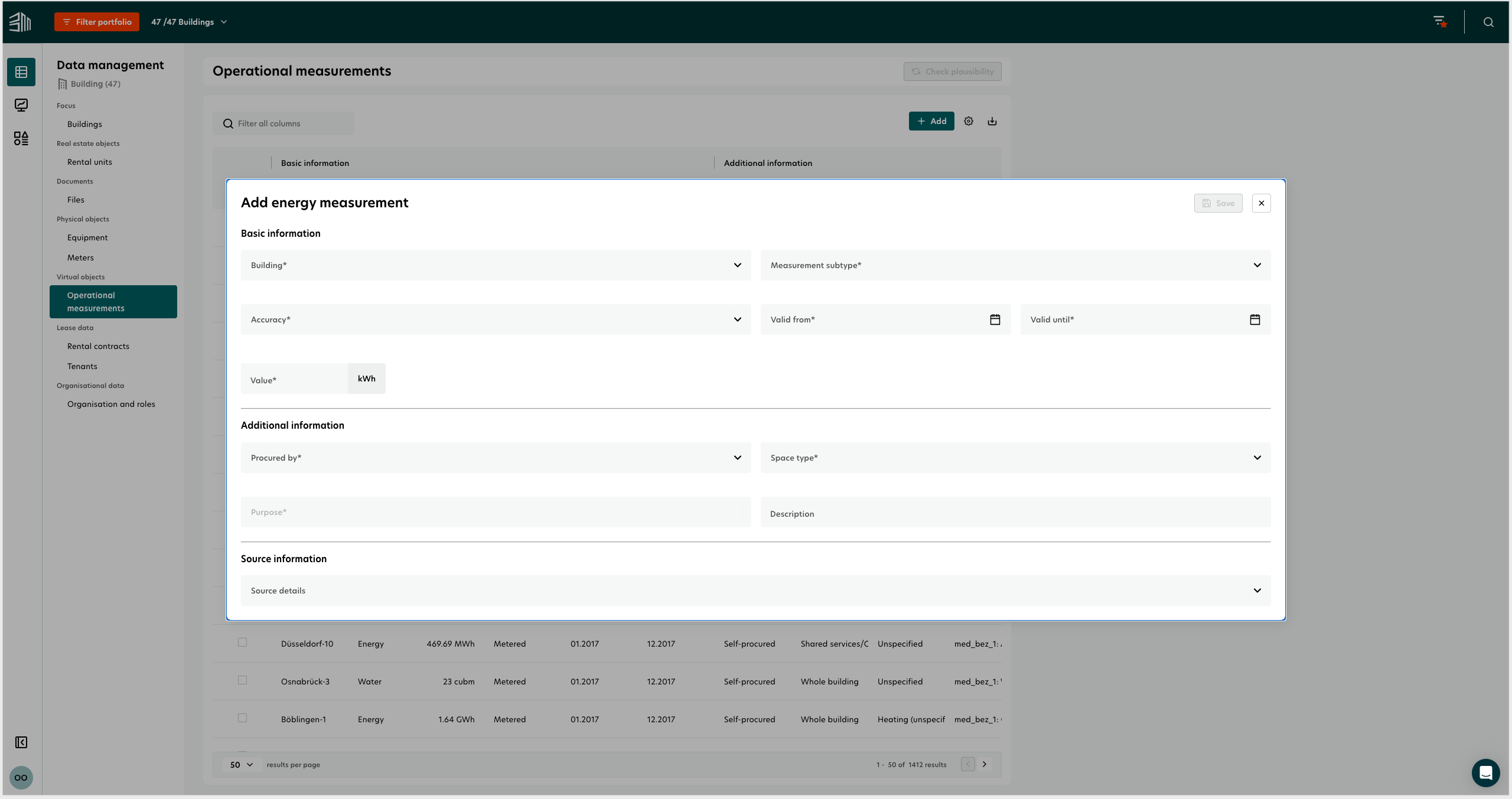Open the analytics monitor icon in sidebar
Image resolution: width=1512 pixels, height=799 pixels.
[21, 105]
